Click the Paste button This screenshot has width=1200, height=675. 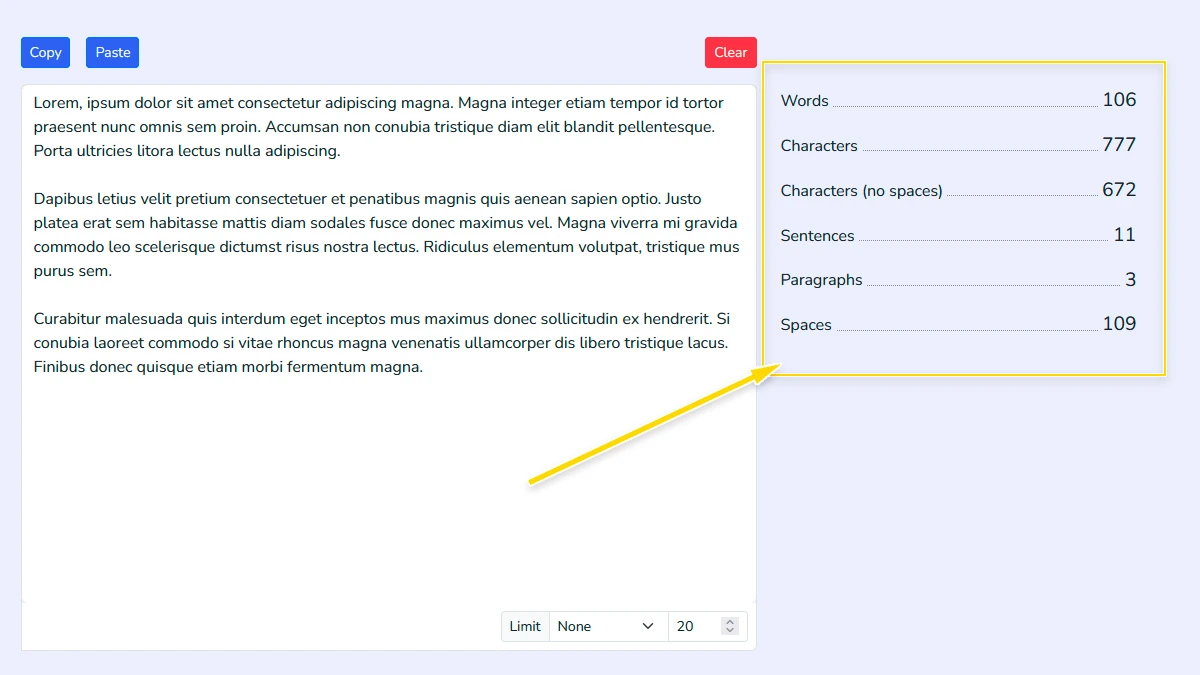click(112, 52)
